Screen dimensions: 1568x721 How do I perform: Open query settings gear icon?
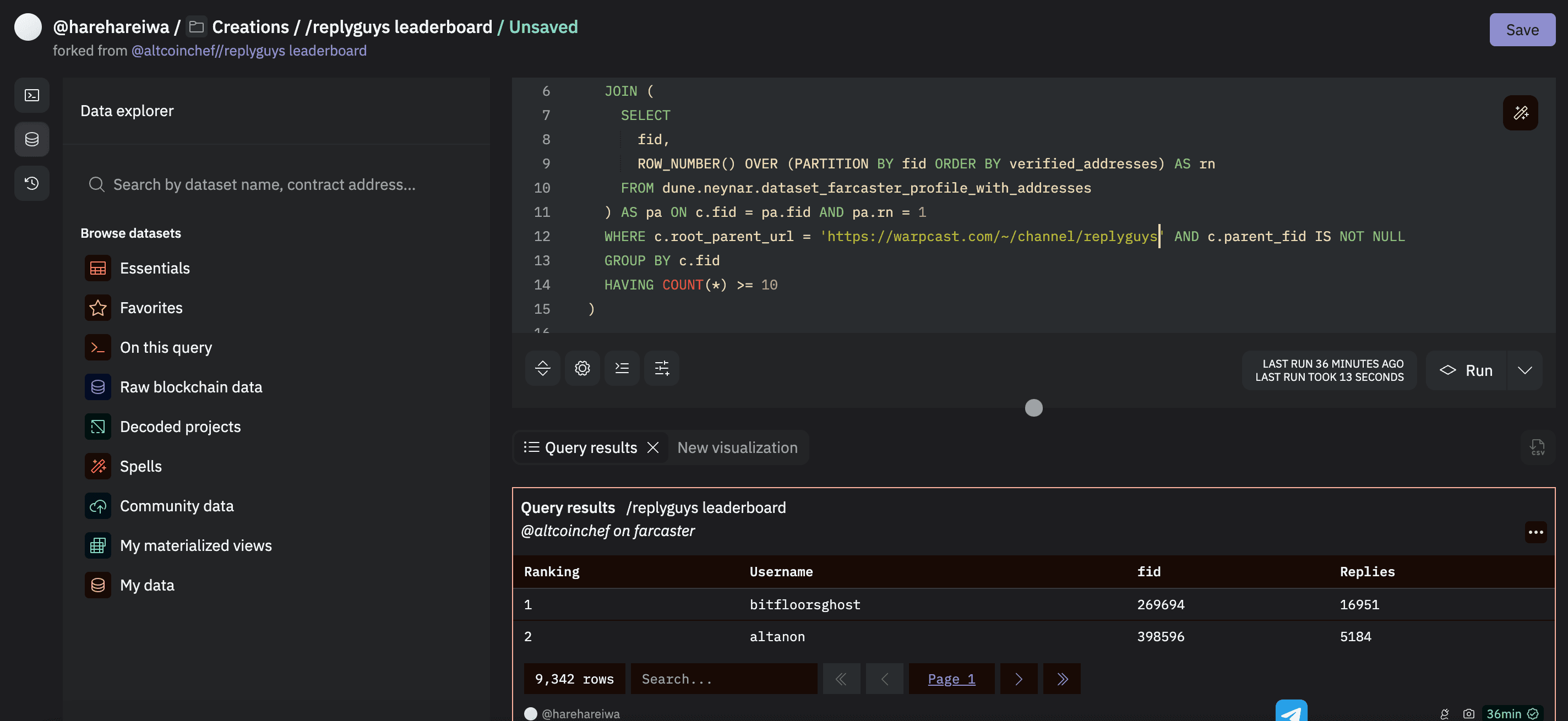pyautogui.click(x=582, y=368)
